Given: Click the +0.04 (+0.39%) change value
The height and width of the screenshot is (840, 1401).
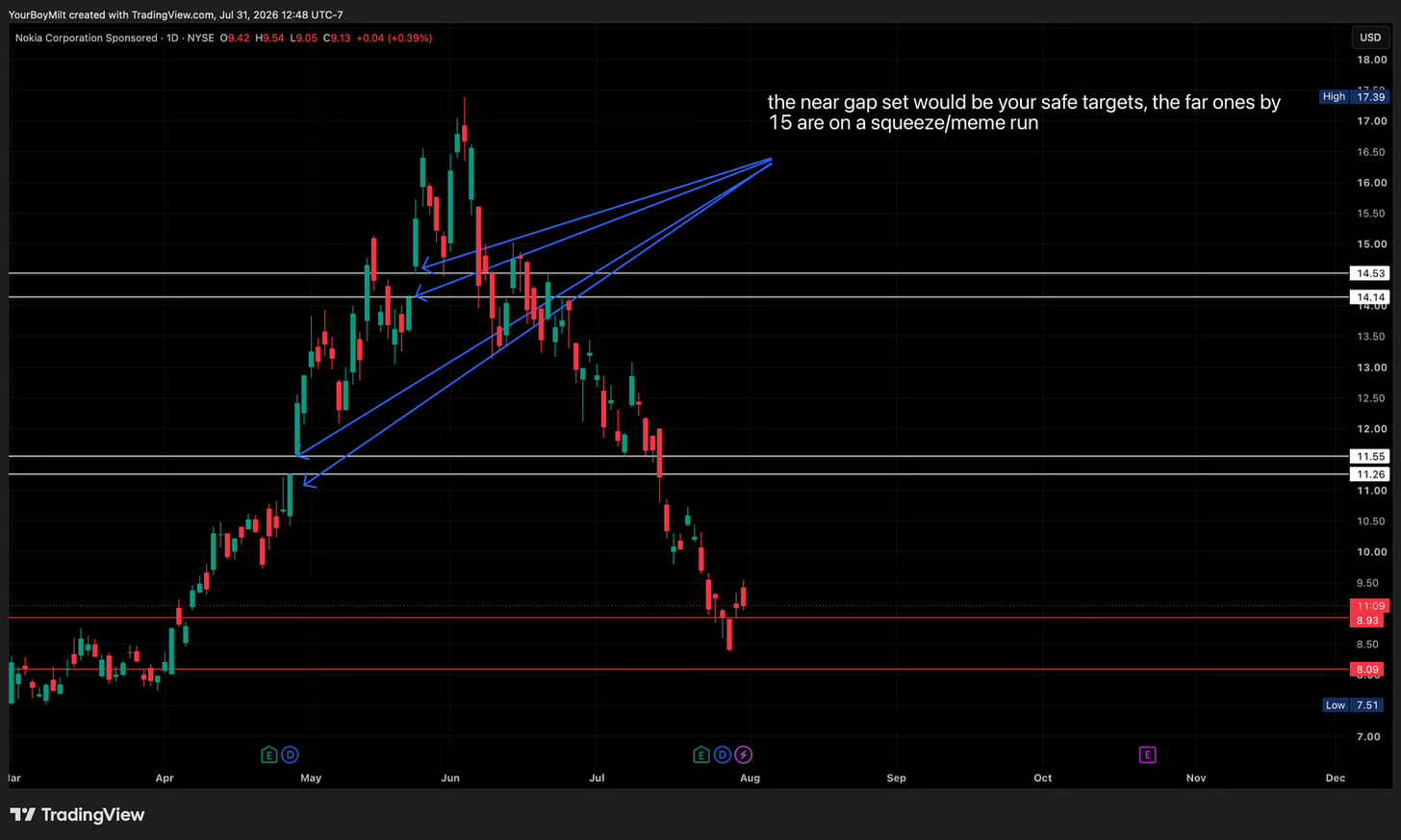Looking at the screenshot, I should [395, 38].
